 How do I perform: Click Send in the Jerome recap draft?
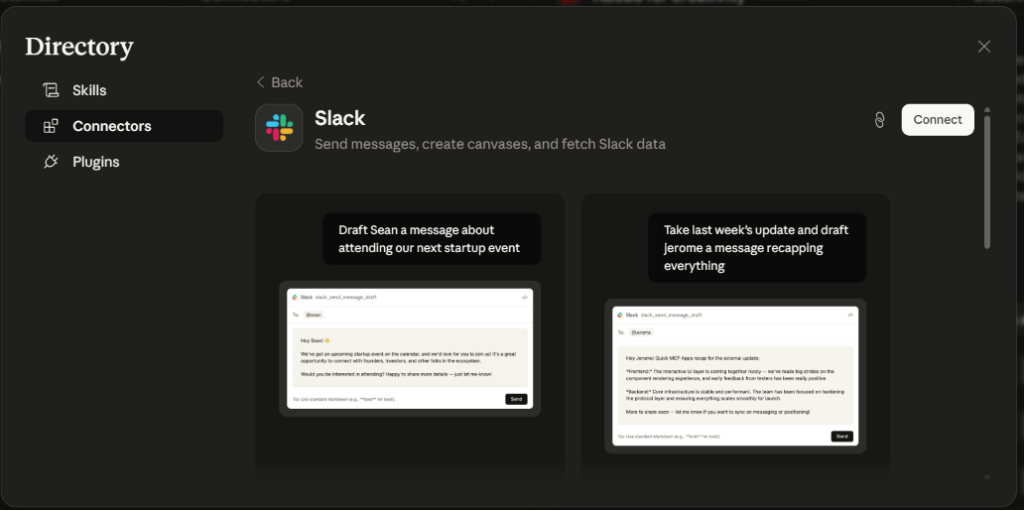click(x=842, y=437)
